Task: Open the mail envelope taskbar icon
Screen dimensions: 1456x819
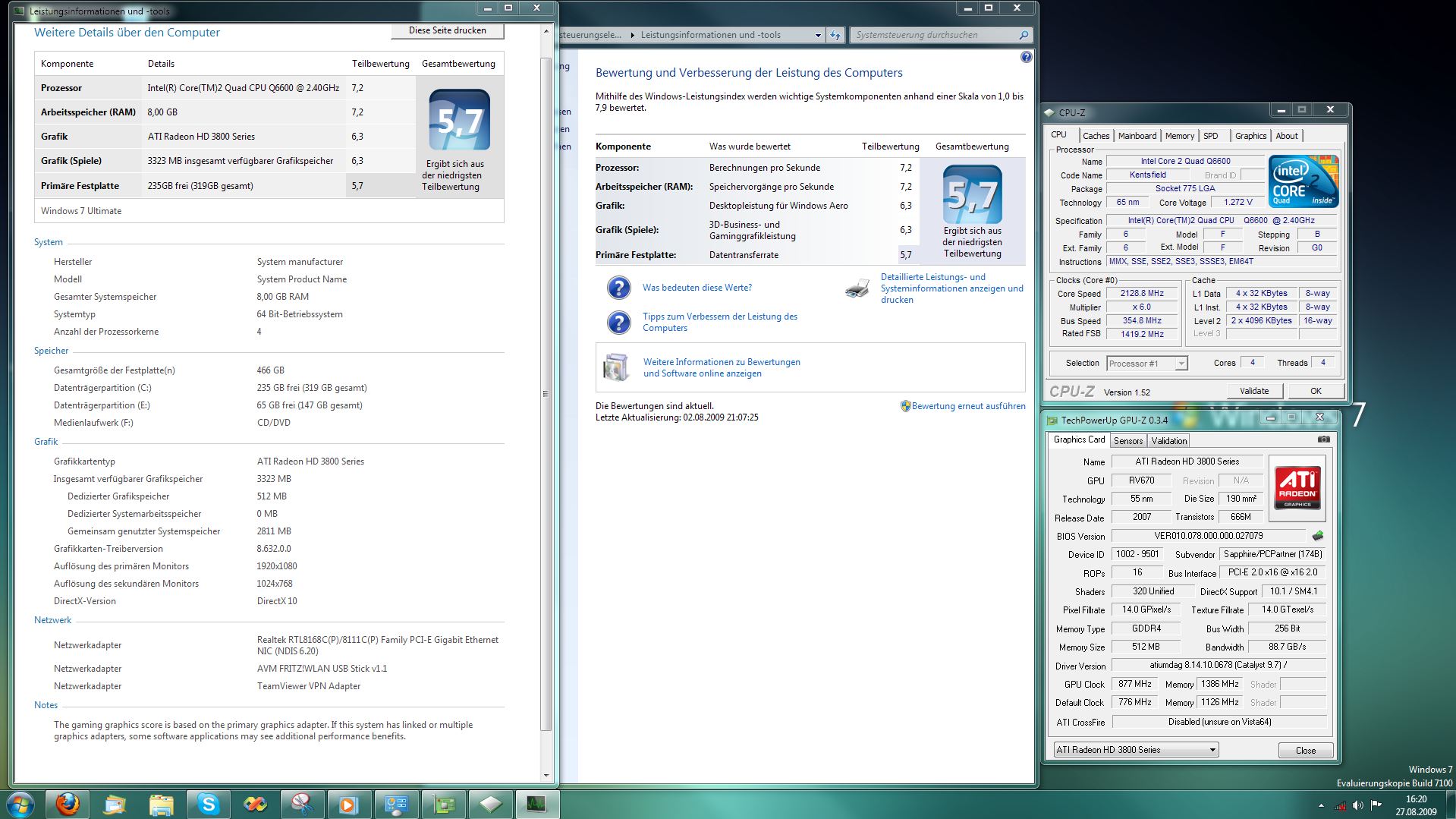Action: pos(114,804)
